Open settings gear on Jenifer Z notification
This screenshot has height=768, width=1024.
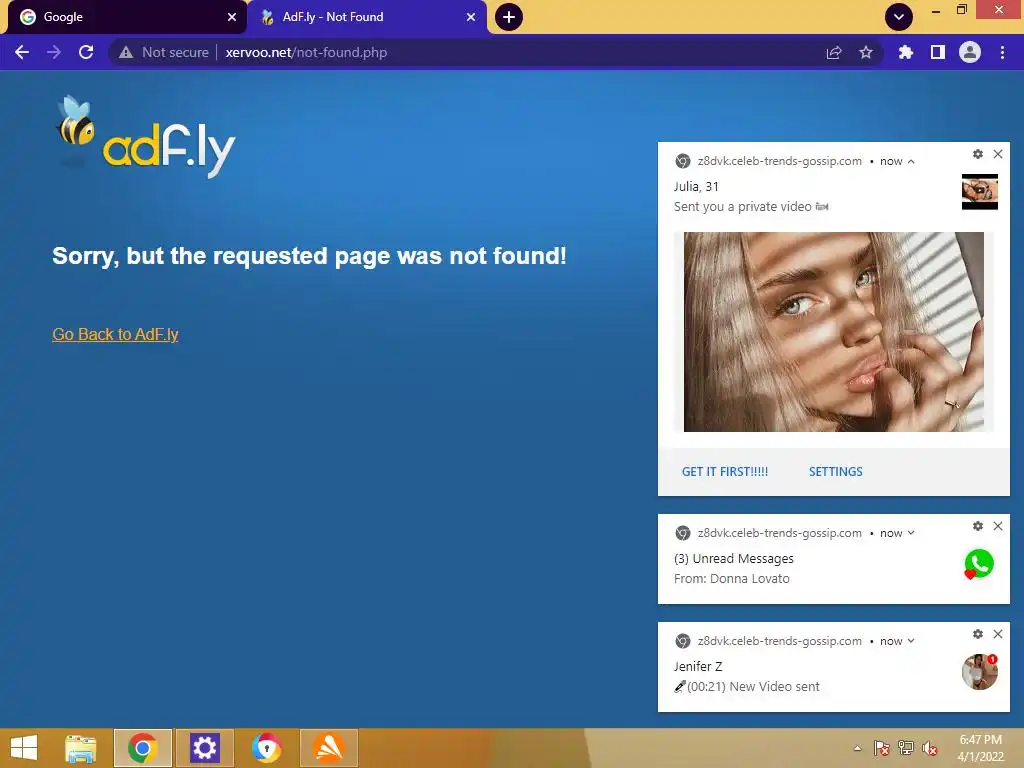click(x=978, y=633)
